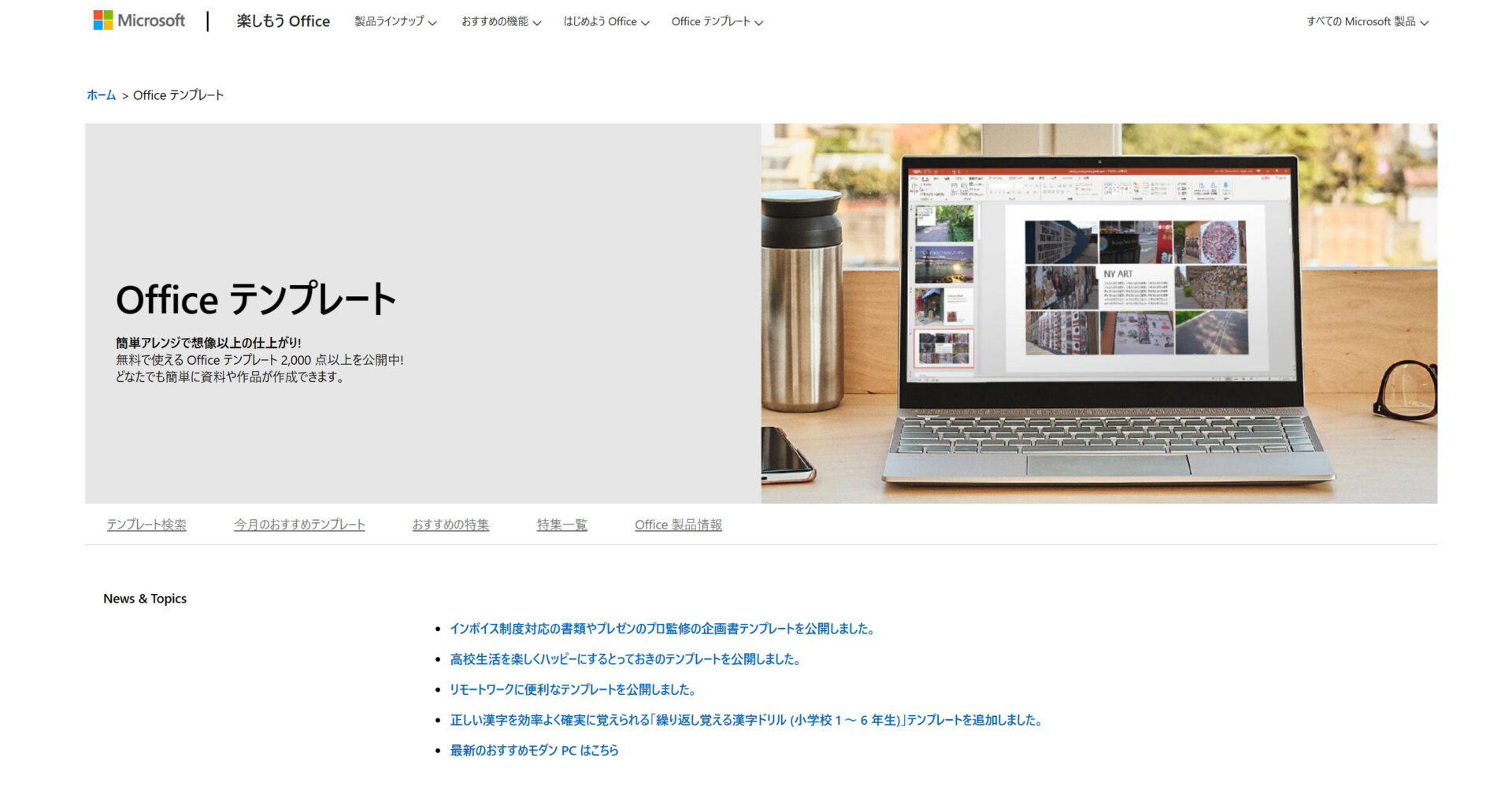The height and width of the screenshot is (798, 1512).
Task: Expand the Office テンプレート navigation menu
Action: click(717, 22)
